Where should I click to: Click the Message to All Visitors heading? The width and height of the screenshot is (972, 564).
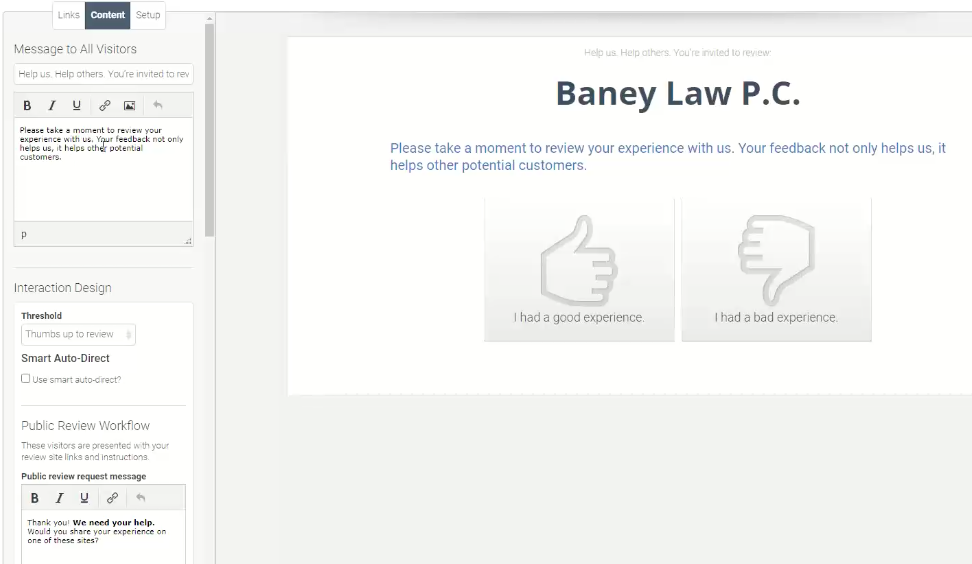pos(75,49)
